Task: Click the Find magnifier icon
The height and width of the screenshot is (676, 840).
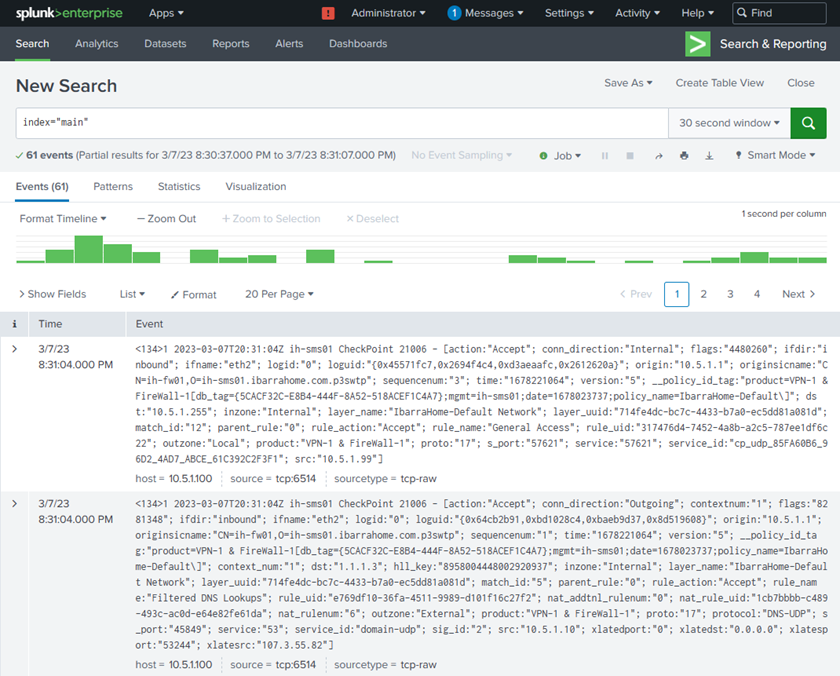Action: [x=742, y=13]
